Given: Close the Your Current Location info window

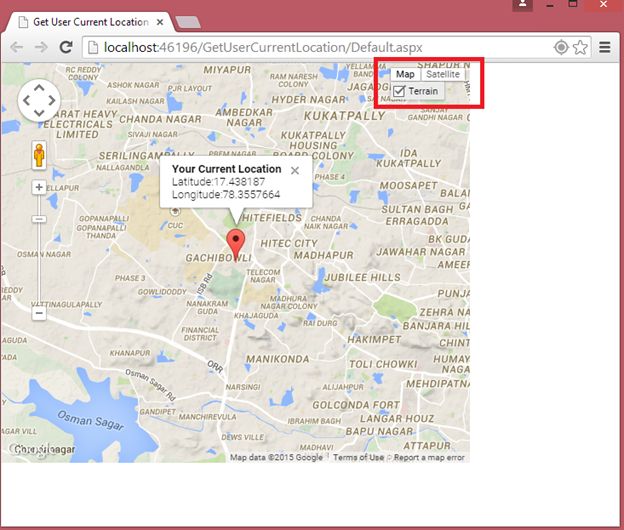Looking at the screenshot, I should (x=295, y=171).
